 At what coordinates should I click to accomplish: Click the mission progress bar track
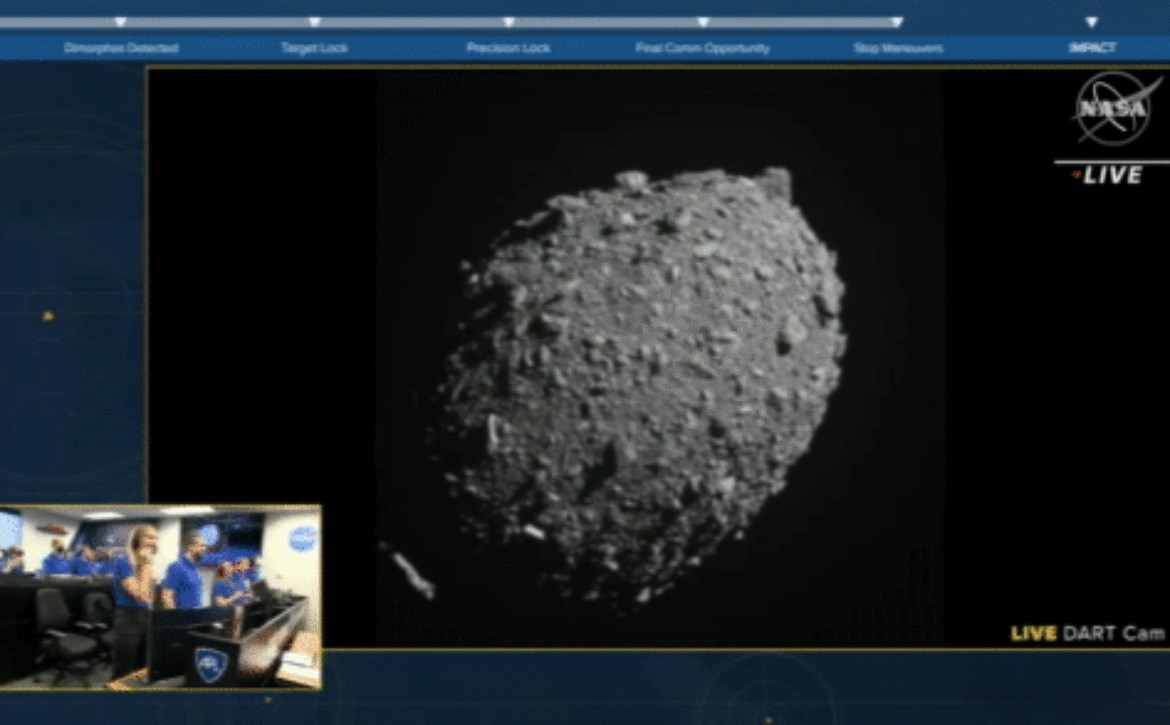[x=451, y=22]
